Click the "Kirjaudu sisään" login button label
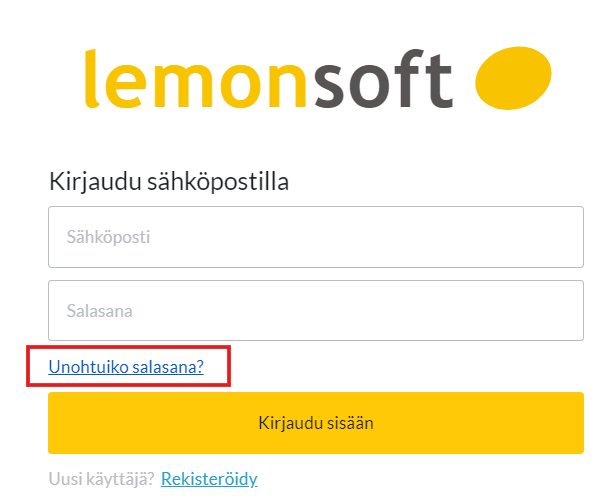This screenshot has height=500, width=611. pyautogui.click(x=315, y=423)
